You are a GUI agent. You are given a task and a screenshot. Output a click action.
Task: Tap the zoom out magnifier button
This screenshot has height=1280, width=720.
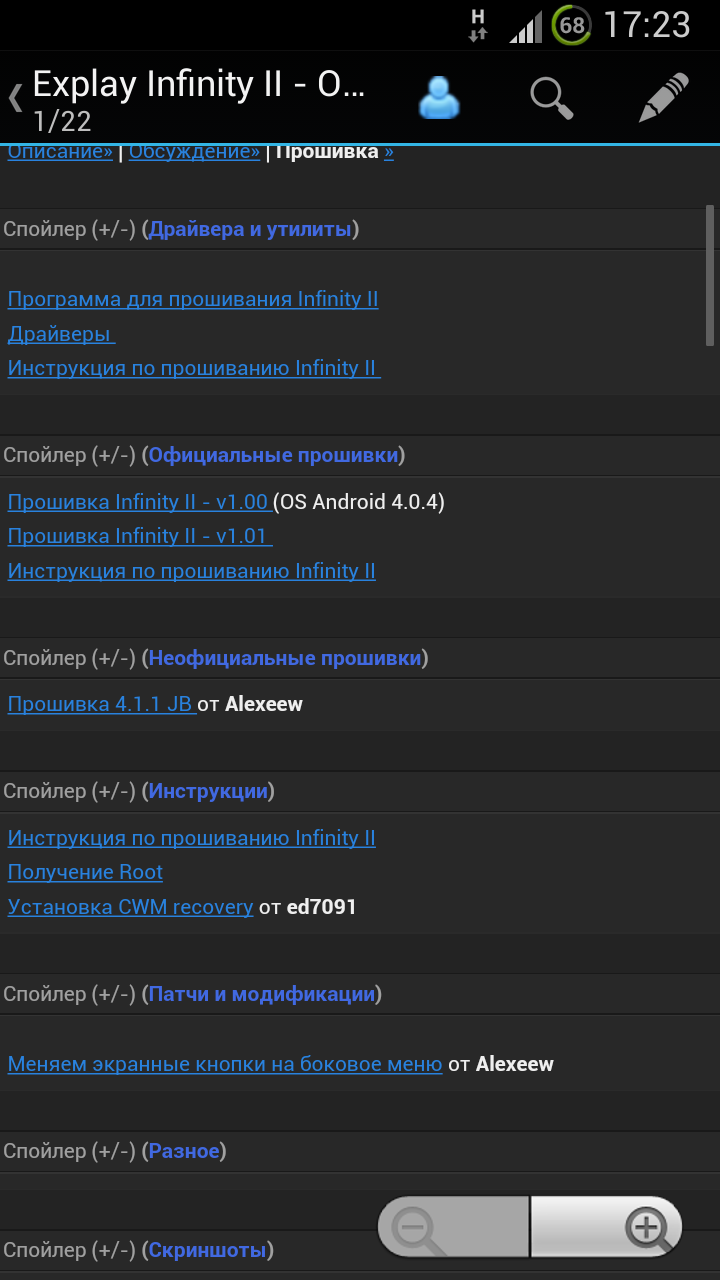[x=452, y=1227]
